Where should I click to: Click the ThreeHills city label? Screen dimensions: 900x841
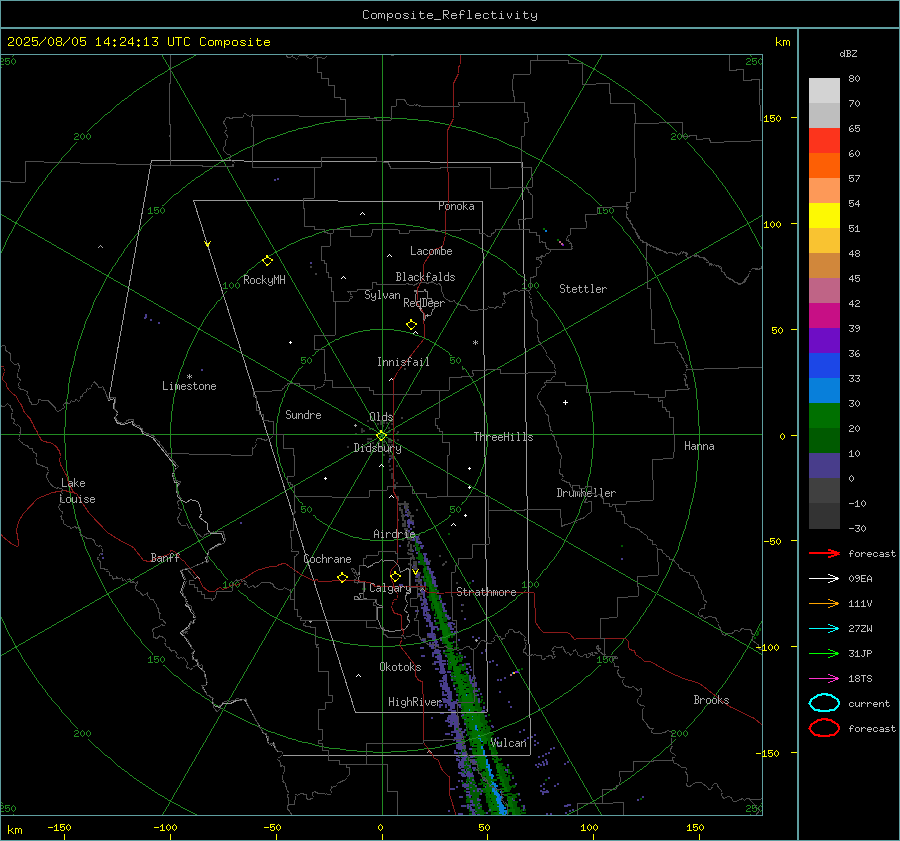(503, 437)
